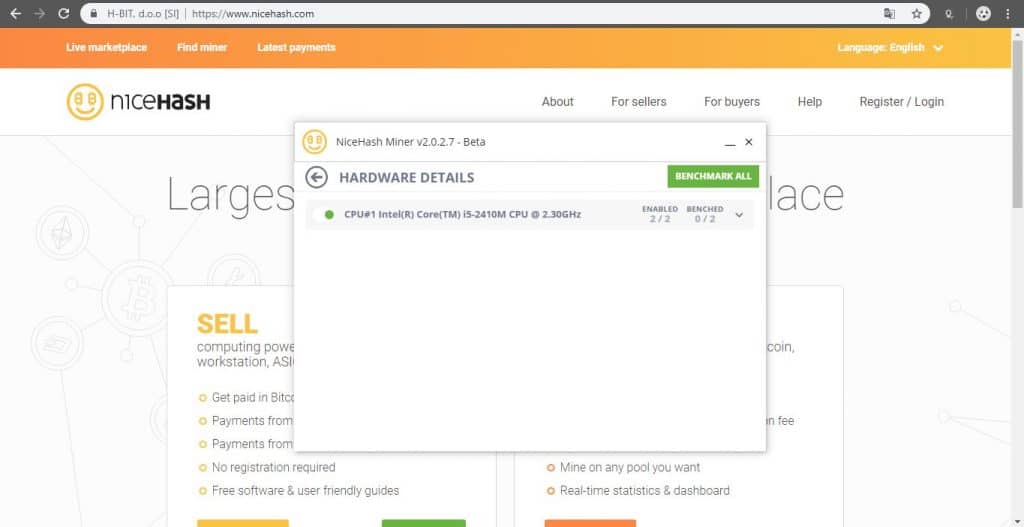The image size is (1024, 527).
Task: Open Latest payments link
Action: click(296, 48)
